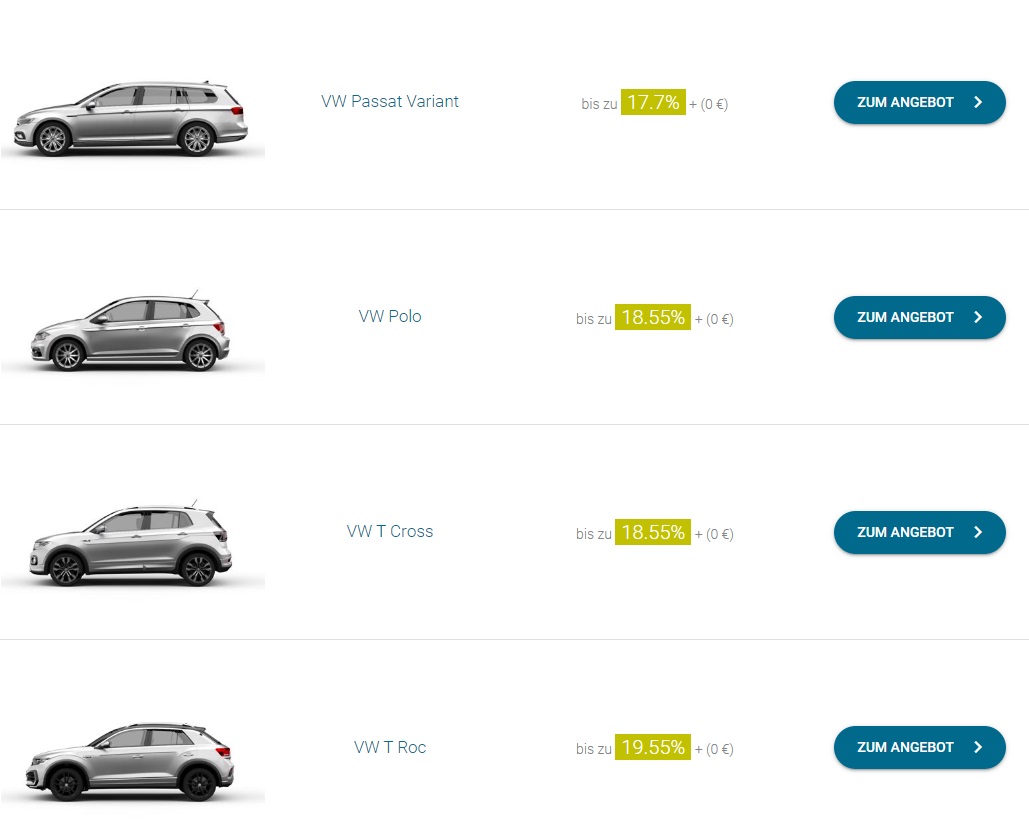Open the VW Passat Variant link
This screenshot has height=828, width=1029.
390,101
